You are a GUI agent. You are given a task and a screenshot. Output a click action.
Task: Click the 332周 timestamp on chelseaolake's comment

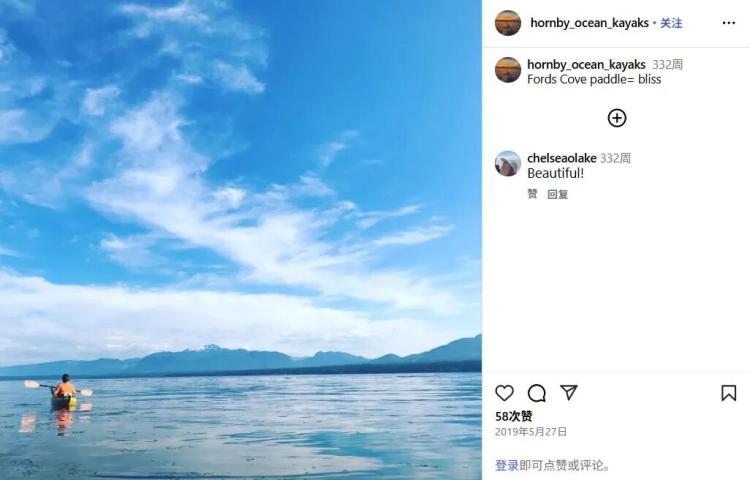coord(616,158)
